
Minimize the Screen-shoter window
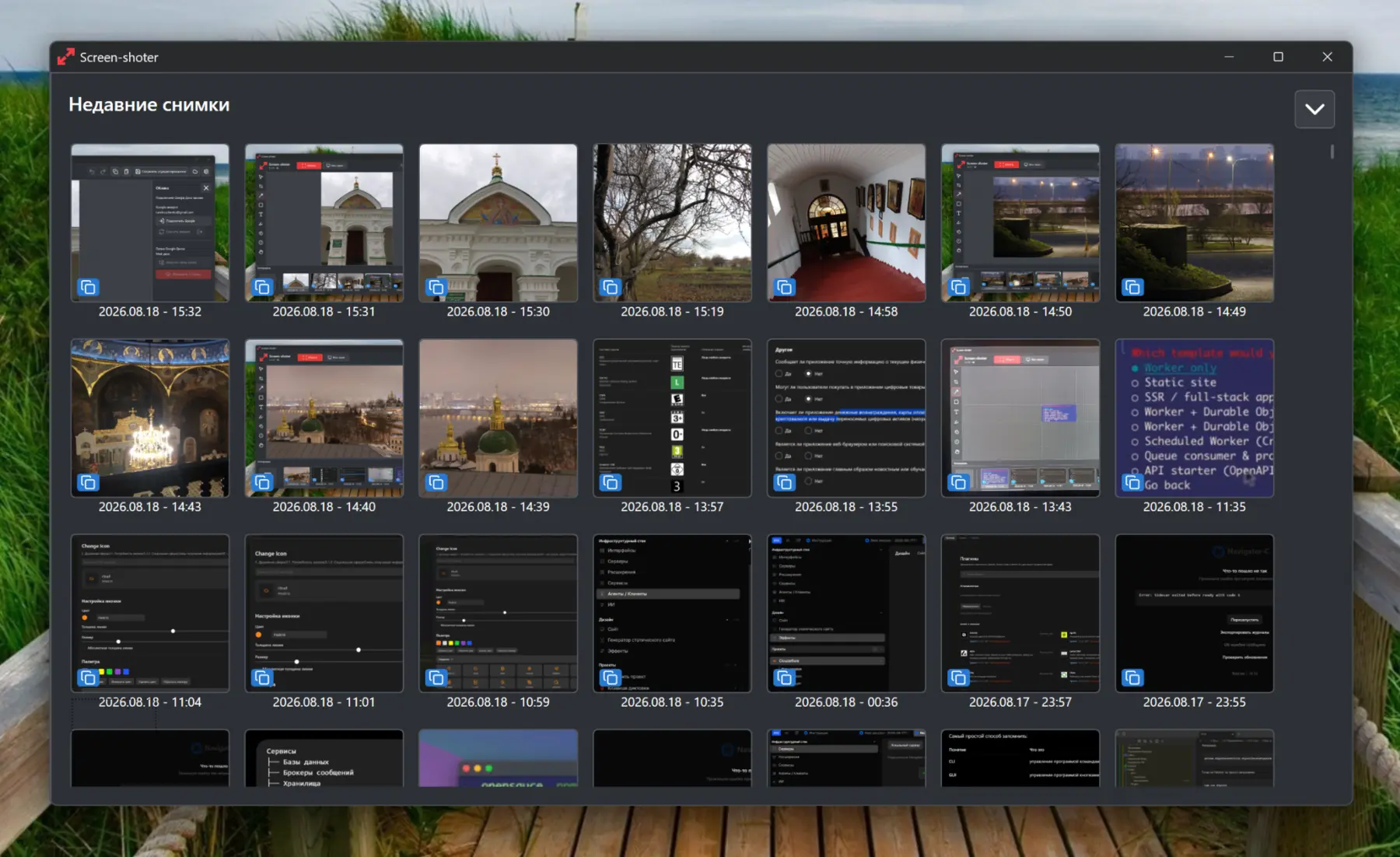[1229, 57]
